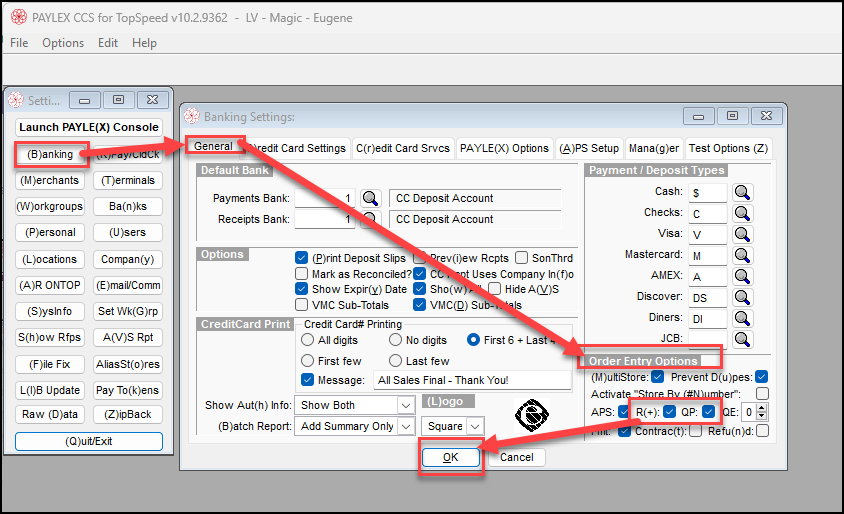The width and height of the screenshot is (844, 514).
Task: Open lookup magnifier beside JCB type
Action: (x=742, y=339)
